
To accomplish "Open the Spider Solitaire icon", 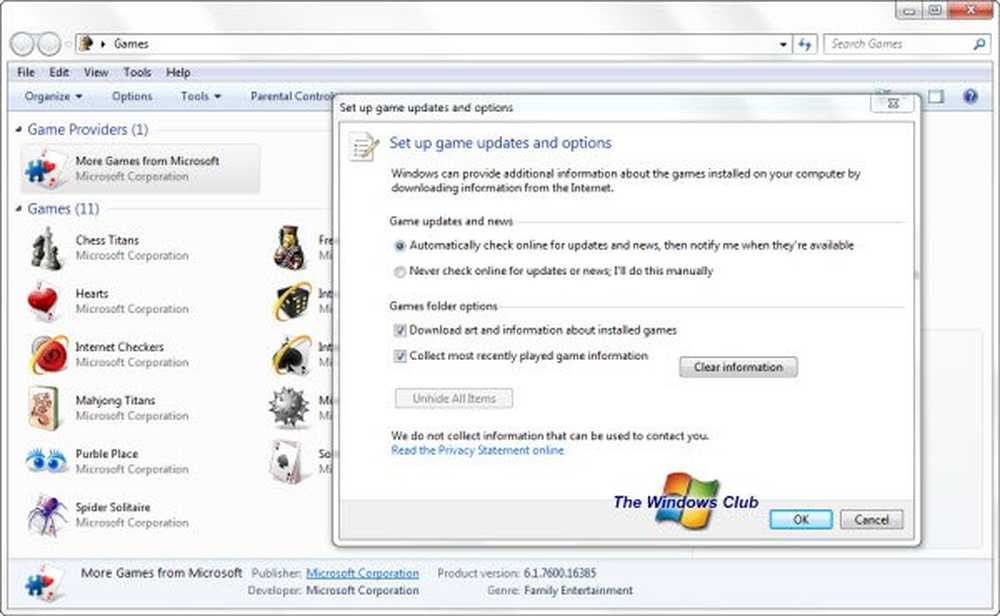I will pyautogui.click(x=46, y=514).
